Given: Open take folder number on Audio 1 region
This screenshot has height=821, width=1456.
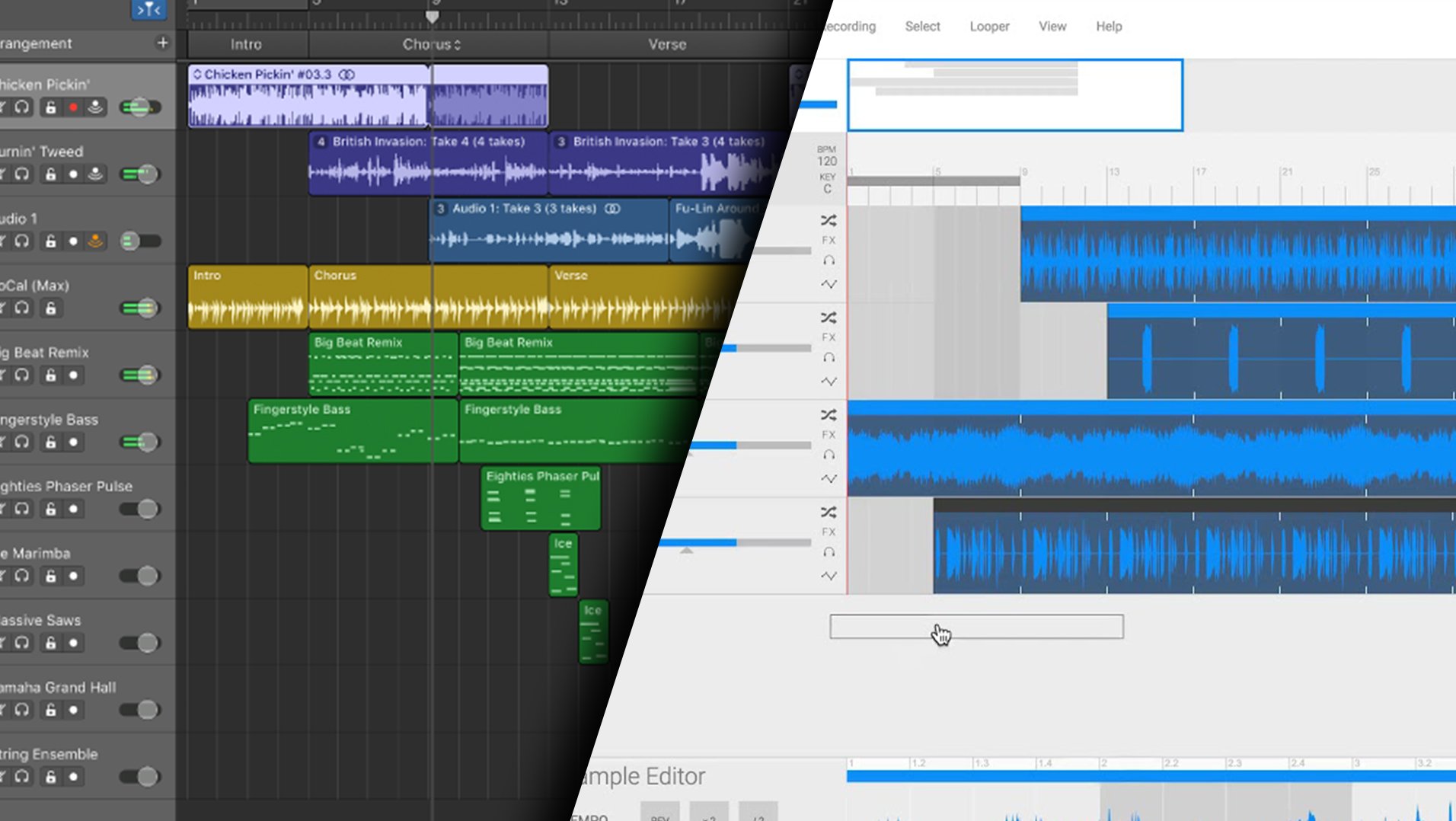Looking at the screenshot, I should [440, 209].
